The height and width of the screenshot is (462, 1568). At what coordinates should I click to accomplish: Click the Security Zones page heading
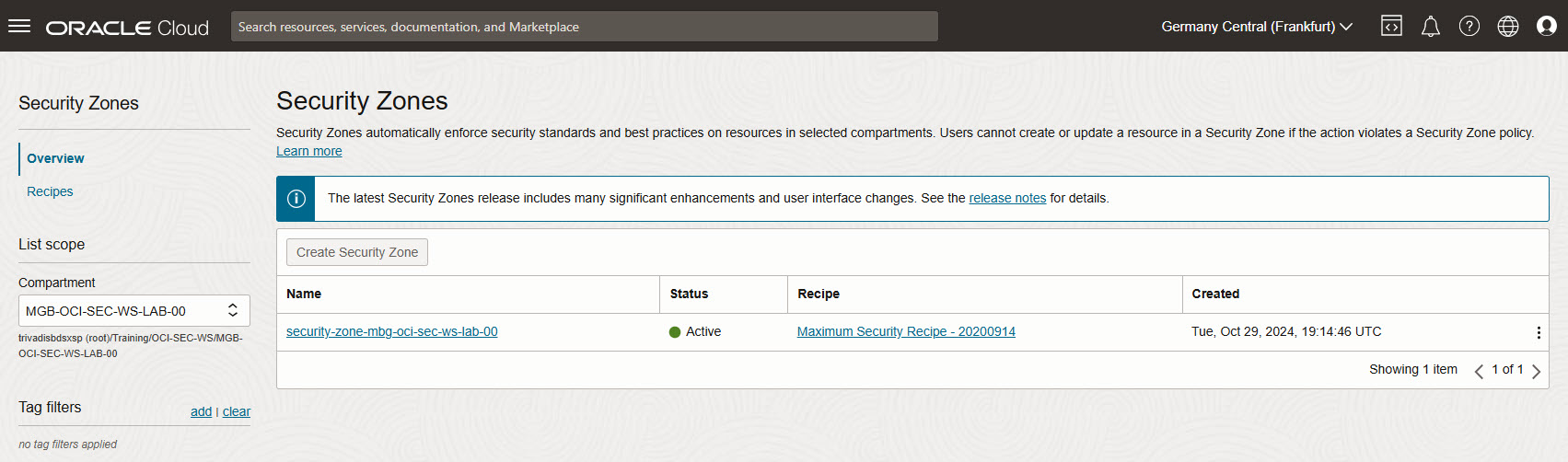362,100
